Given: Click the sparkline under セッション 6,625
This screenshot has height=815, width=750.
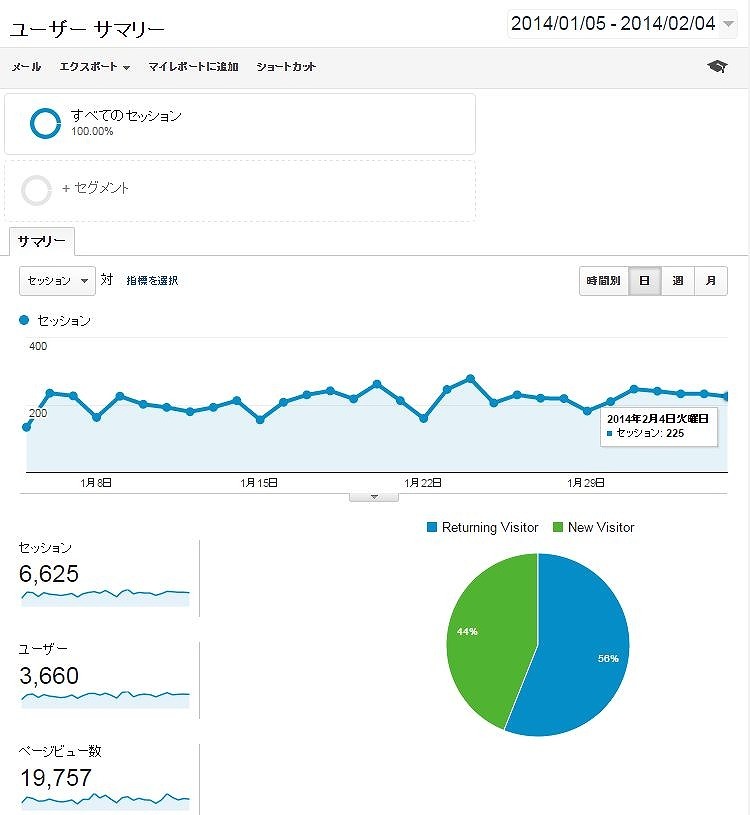Looking at the screenshot, I should (x=105, y=597).
